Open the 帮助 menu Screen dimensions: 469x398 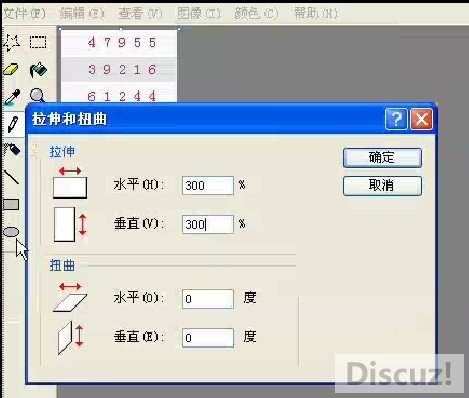click(x=315, y=13)
